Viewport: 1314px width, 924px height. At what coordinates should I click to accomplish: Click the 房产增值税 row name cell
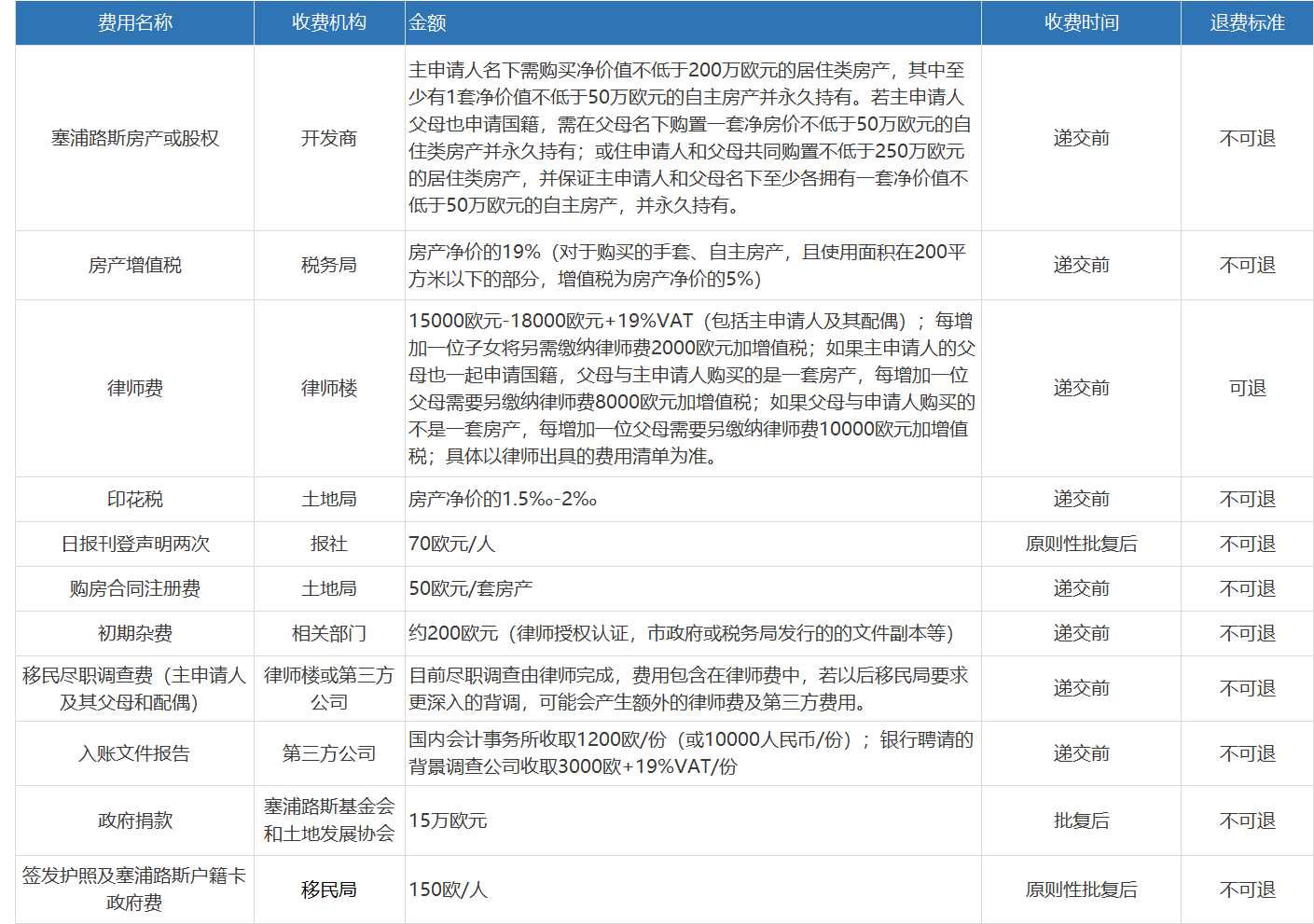(135, 265)
